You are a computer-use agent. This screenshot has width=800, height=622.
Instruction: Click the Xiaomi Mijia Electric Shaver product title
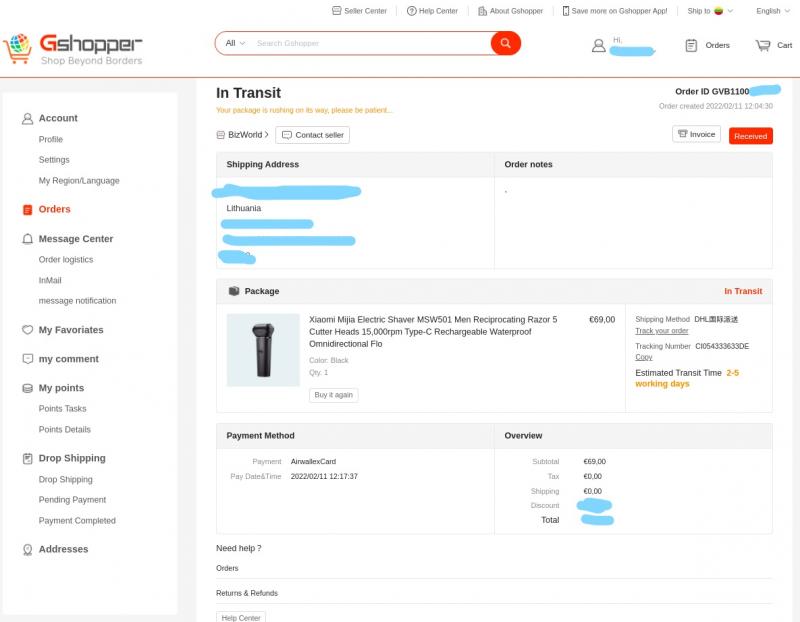pos(433,332)
